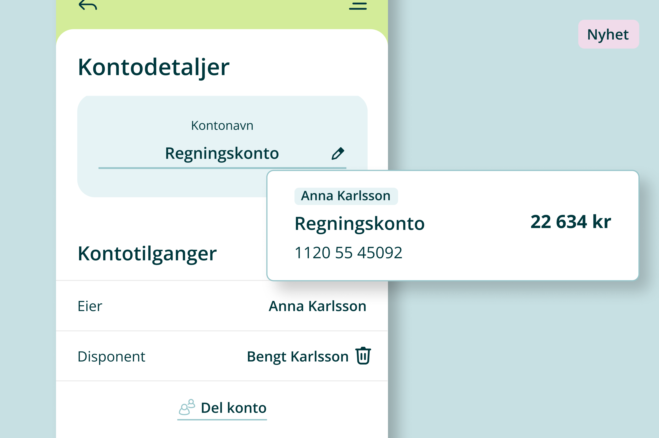Open the hamburger menu
Viewport: 659px width, 438px height.
[x=358, y=6]
